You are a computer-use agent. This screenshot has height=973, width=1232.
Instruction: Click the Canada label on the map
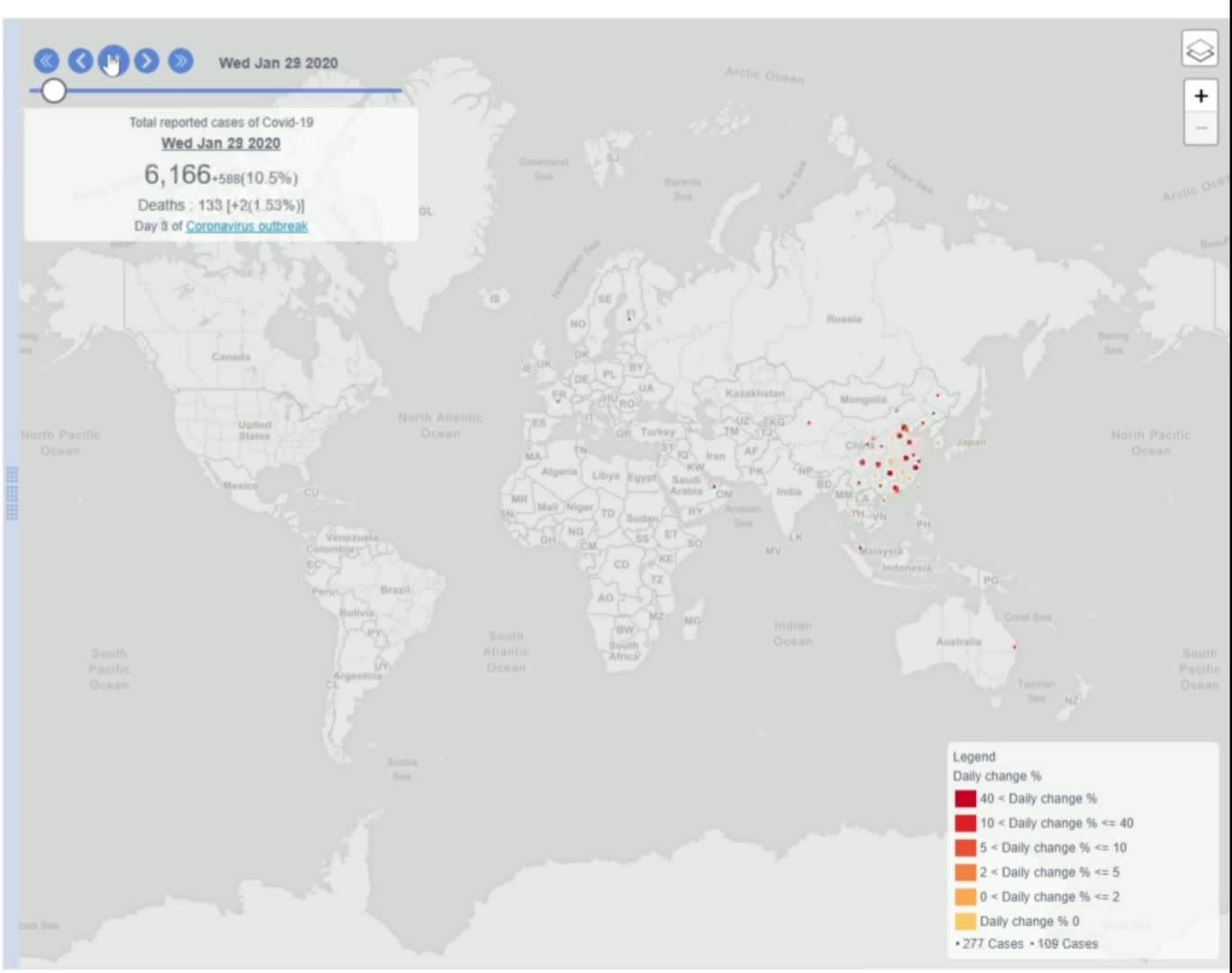(x=231, y=357)
